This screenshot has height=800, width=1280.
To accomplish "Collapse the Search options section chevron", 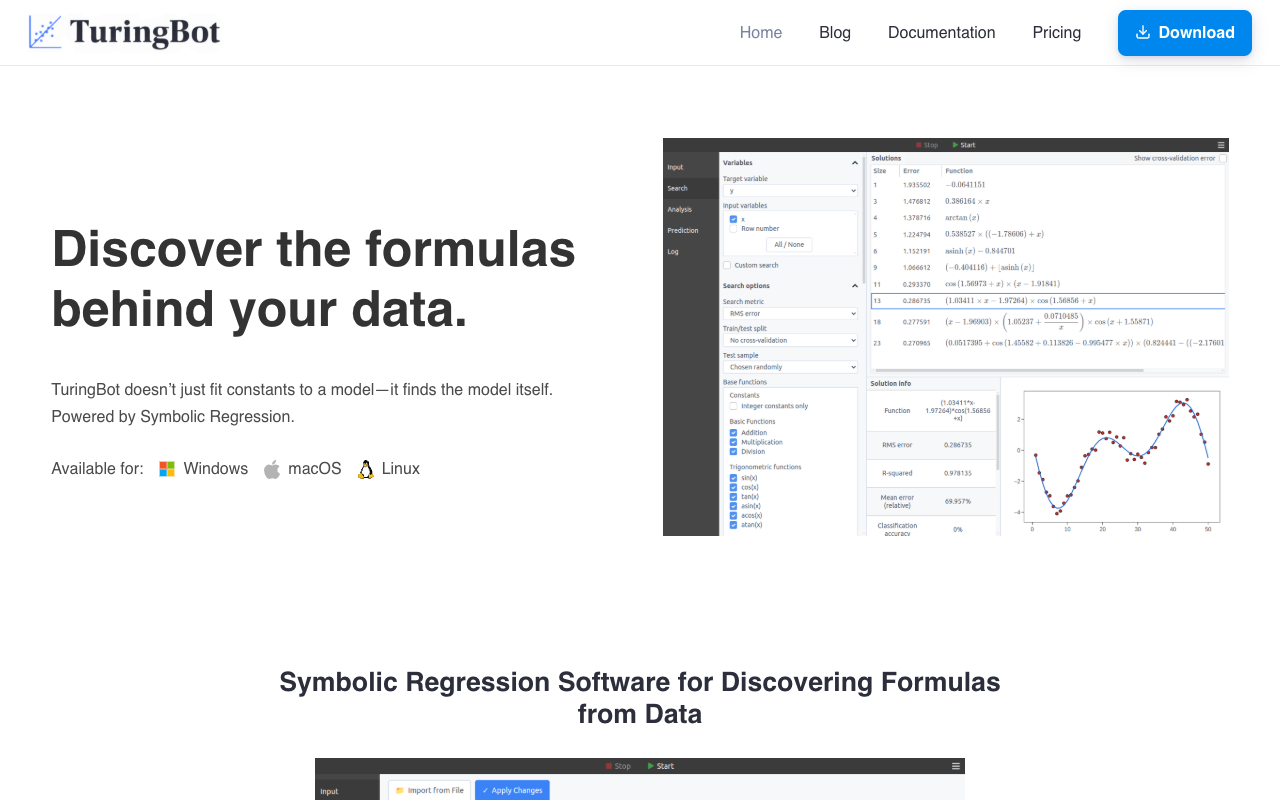I will [854, 286].
